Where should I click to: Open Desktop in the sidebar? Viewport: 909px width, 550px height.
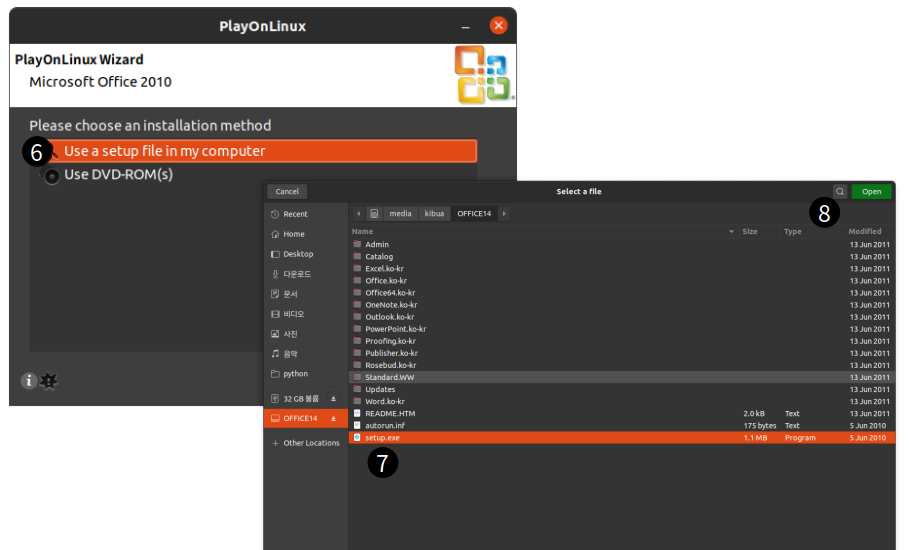(x=306, y=254)
